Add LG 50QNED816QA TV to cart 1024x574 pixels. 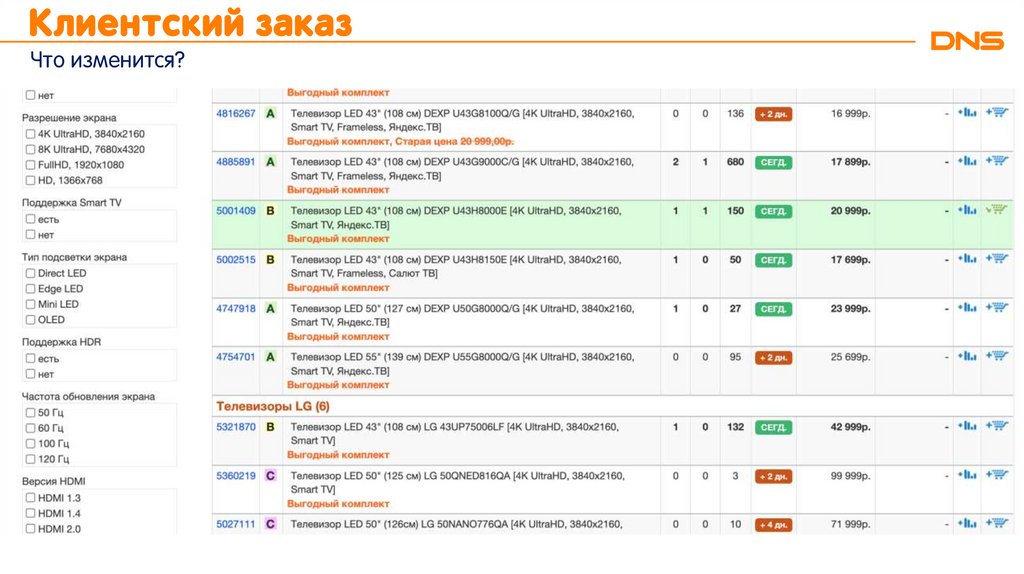click(x=997, y=475)
